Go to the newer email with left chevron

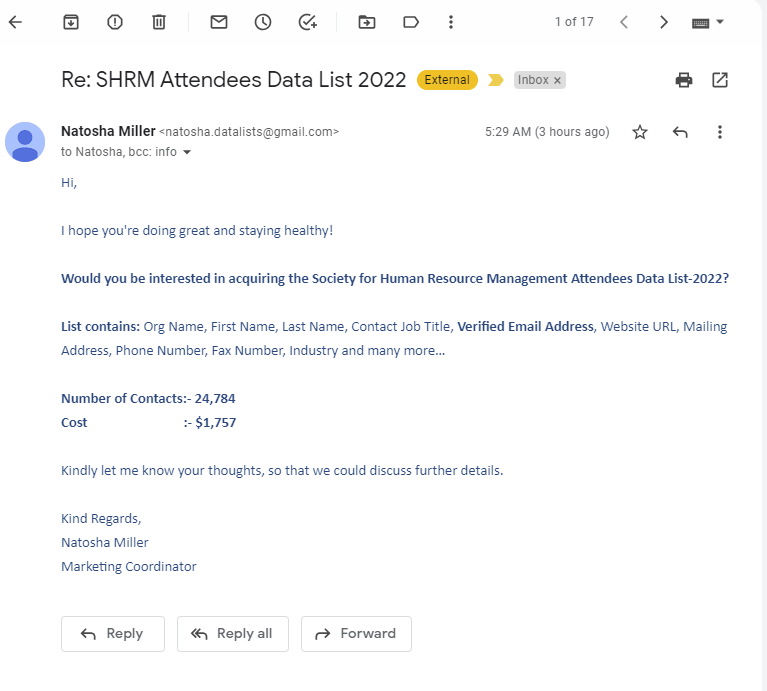coord(624,22)
